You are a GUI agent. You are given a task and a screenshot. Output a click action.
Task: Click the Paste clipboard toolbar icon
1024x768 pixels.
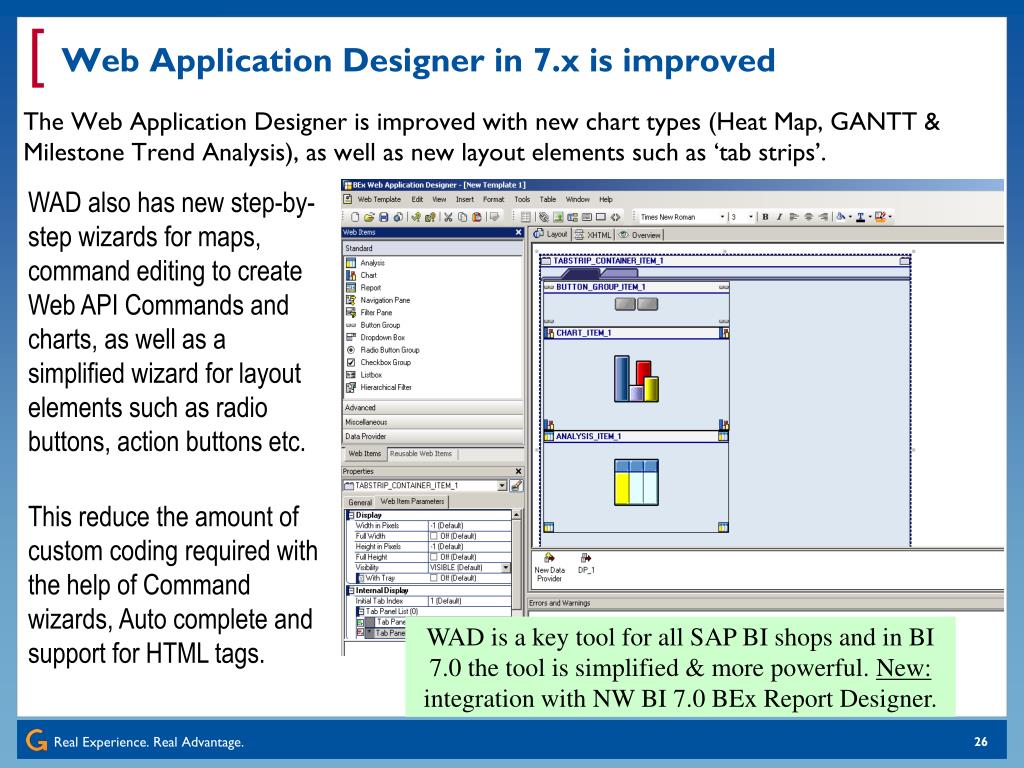pos(477,217)
